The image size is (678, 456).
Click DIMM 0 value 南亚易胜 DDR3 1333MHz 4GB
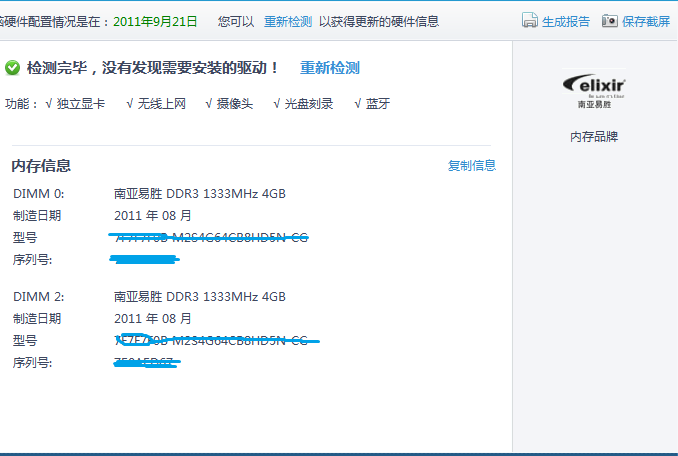click(200, 194)
